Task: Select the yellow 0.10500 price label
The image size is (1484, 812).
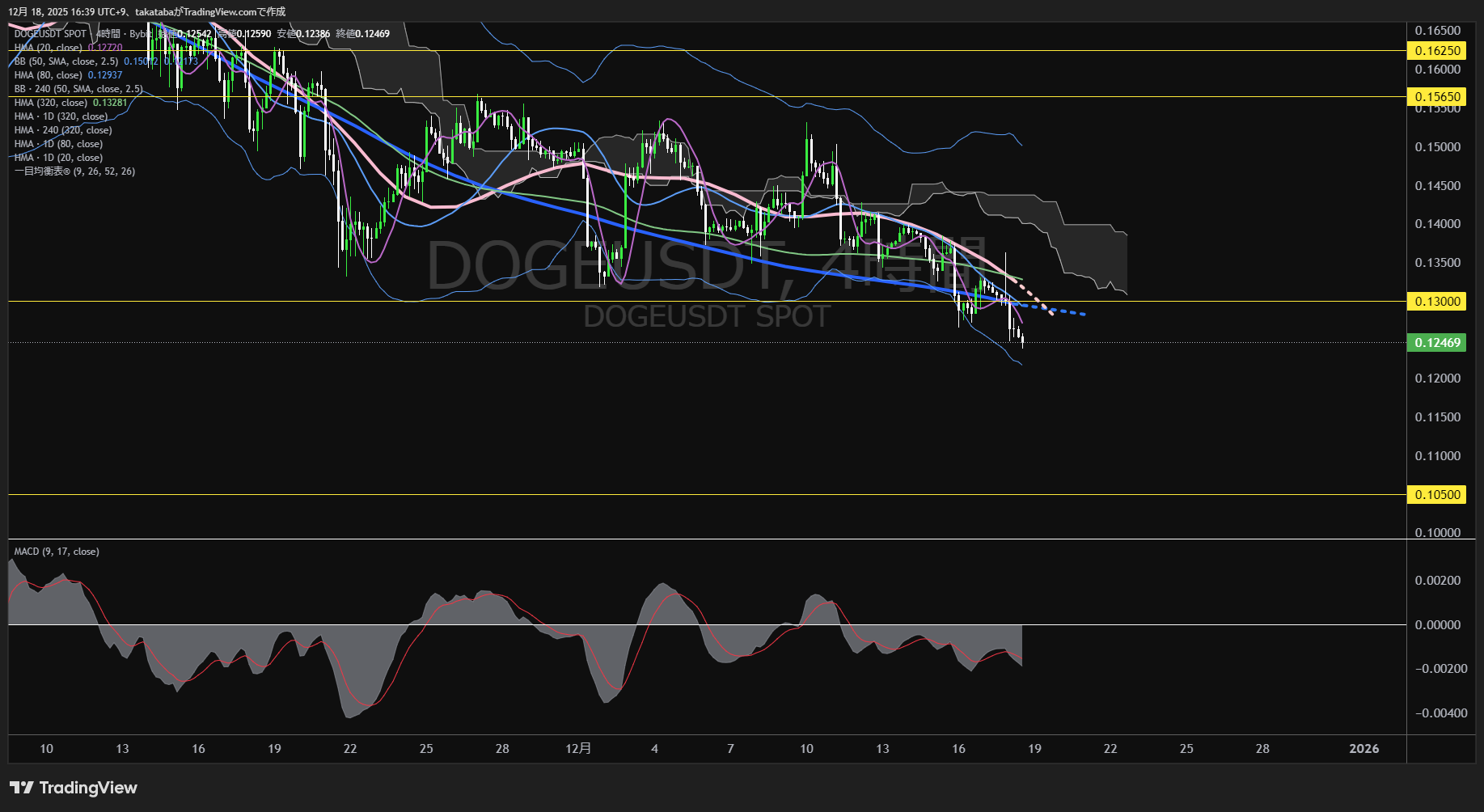Action: [1437, 495]
